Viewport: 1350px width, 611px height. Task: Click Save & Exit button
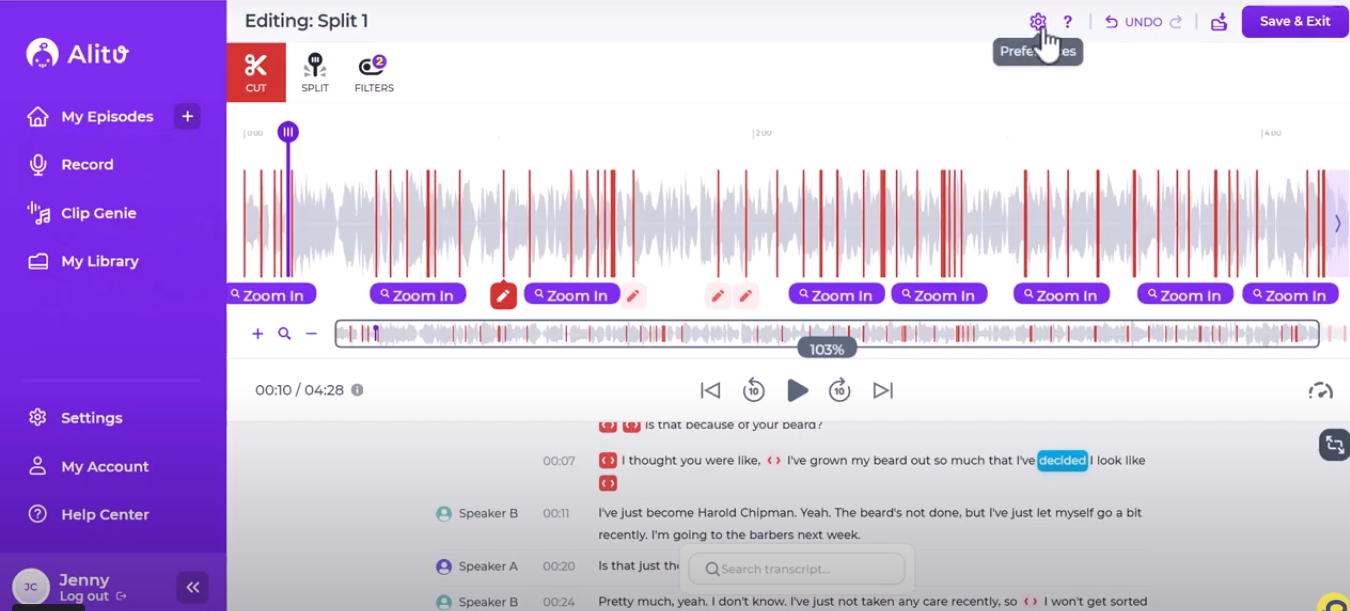pos(1294,21)
